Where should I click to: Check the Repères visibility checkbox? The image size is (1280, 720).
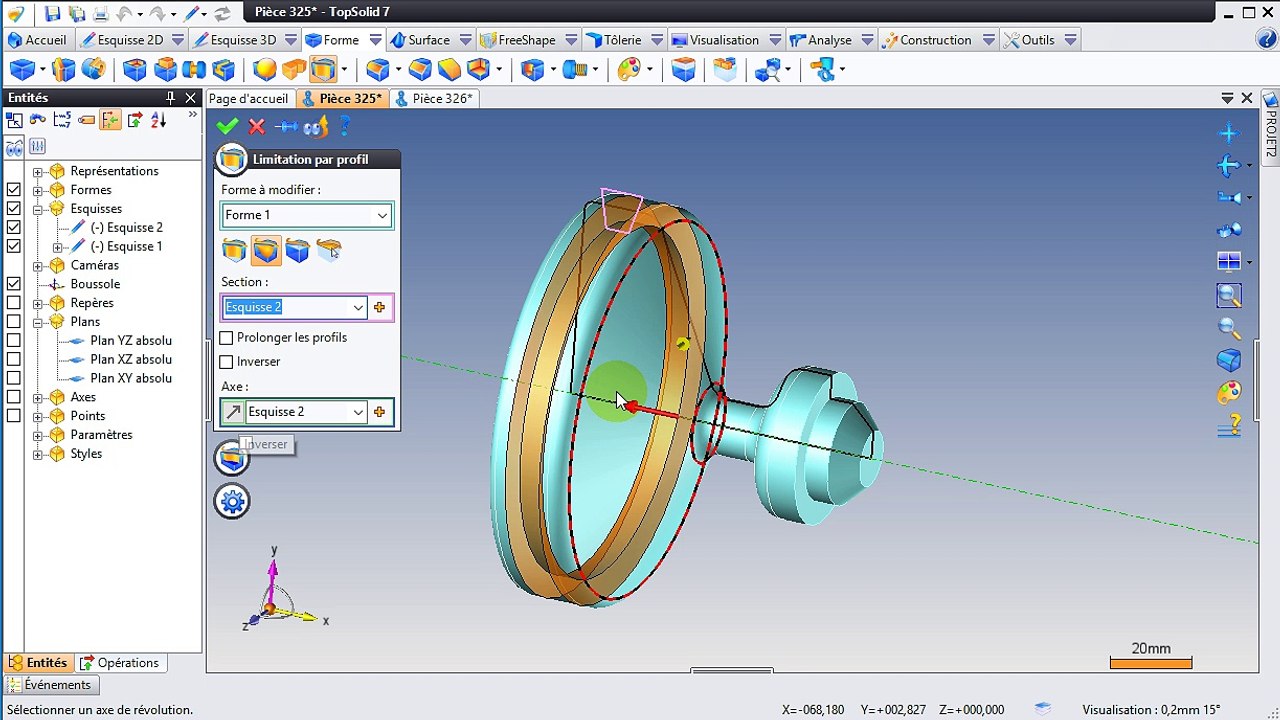[x=13, y=303]
